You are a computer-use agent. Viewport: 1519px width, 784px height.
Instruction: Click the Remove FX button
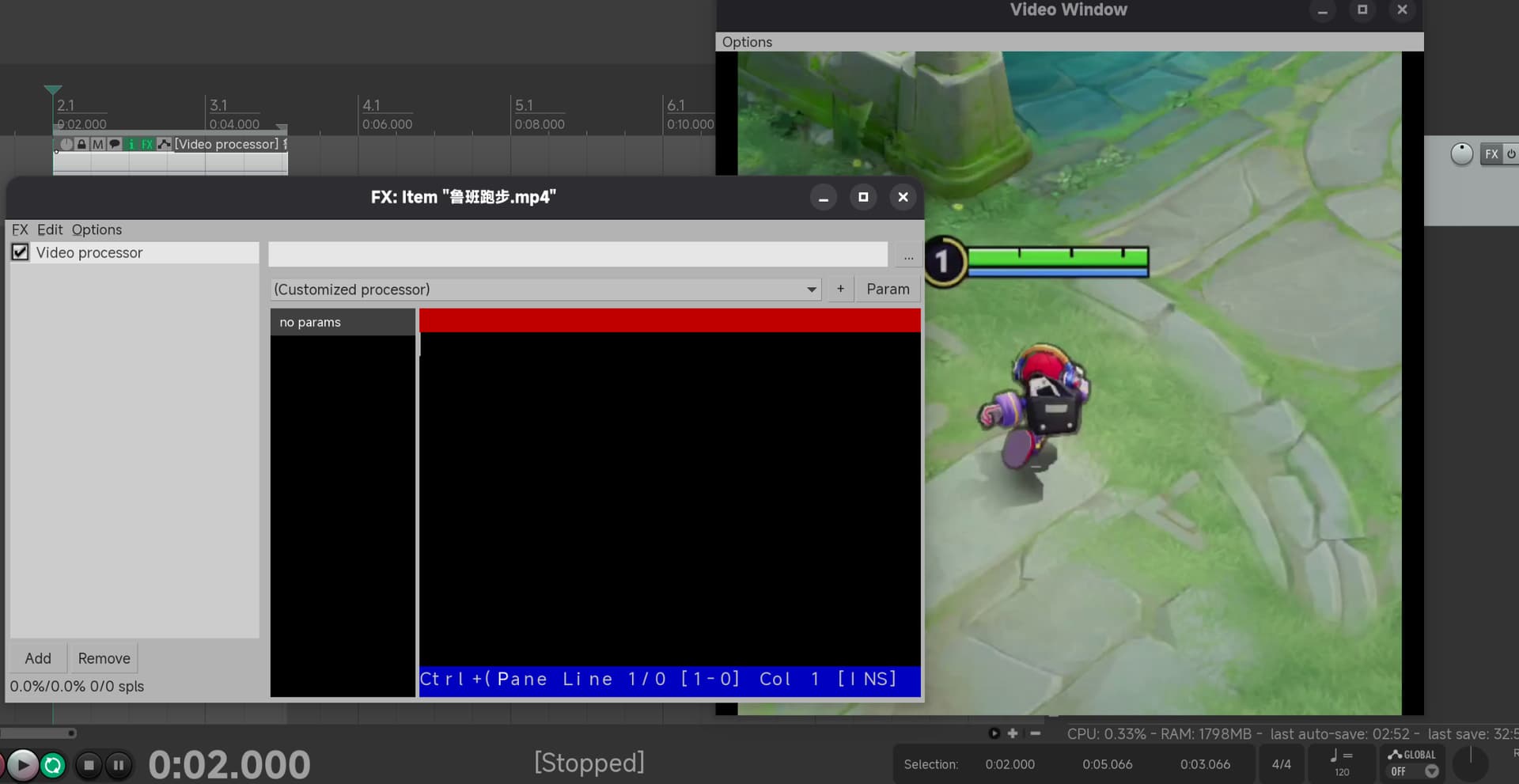(x=104, y=658)
